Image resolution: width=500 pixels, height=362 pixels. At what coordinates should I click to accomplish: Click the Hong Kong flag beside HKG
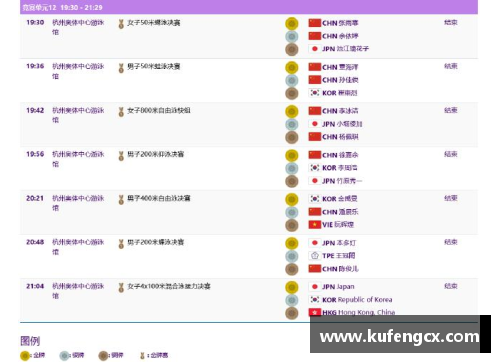point(314,312)
